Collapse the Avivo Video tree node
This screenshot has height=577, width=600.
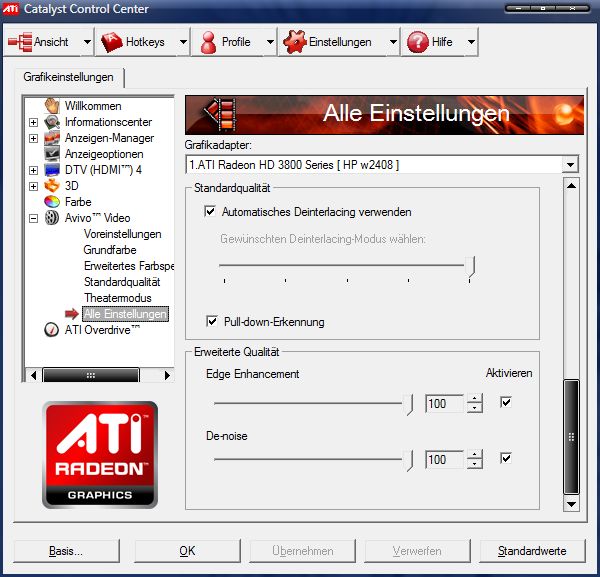33,218
